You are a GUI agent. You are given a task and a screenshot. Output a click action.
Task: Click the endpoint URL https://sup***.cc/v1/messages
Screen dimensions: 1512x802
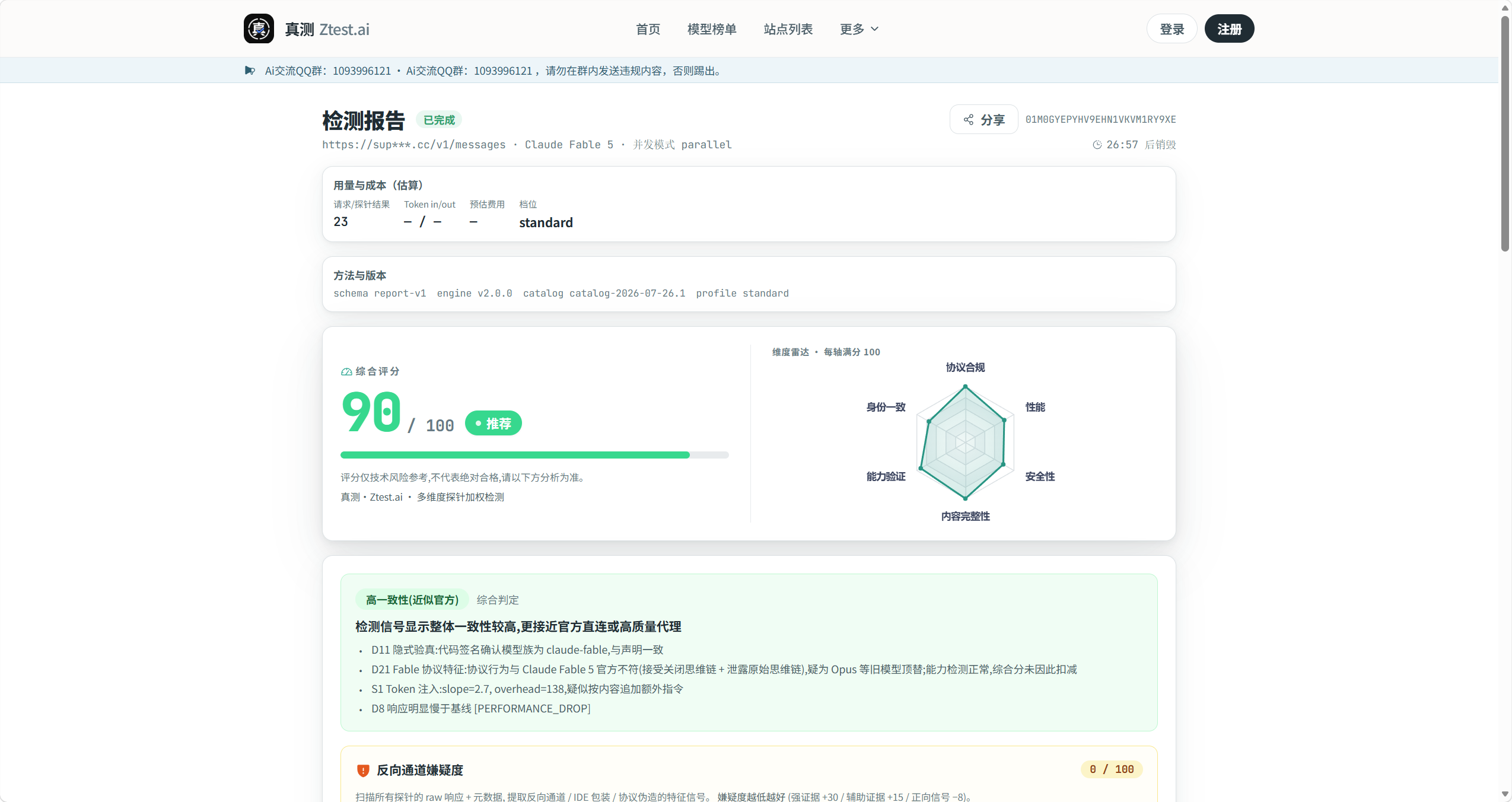[413, 145]
